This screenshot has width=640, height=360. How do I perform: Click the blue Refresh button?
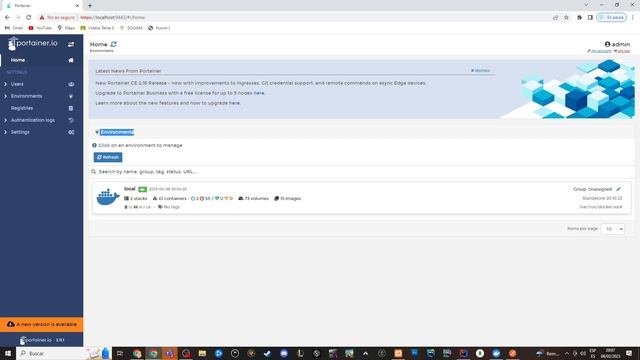coord(108,157)
